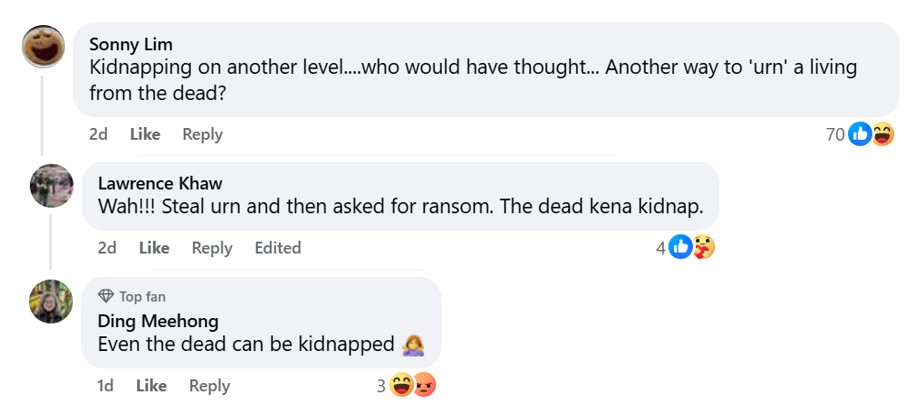Like Ding Meehong's comment
Screen dimensions: 916x417
(151, 386)
